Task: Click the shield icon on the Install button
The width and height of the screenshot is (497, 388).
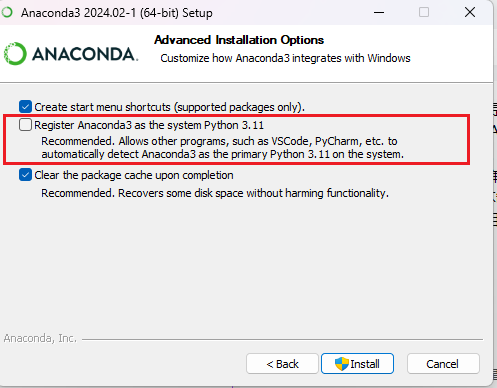Action: (342, 364)
